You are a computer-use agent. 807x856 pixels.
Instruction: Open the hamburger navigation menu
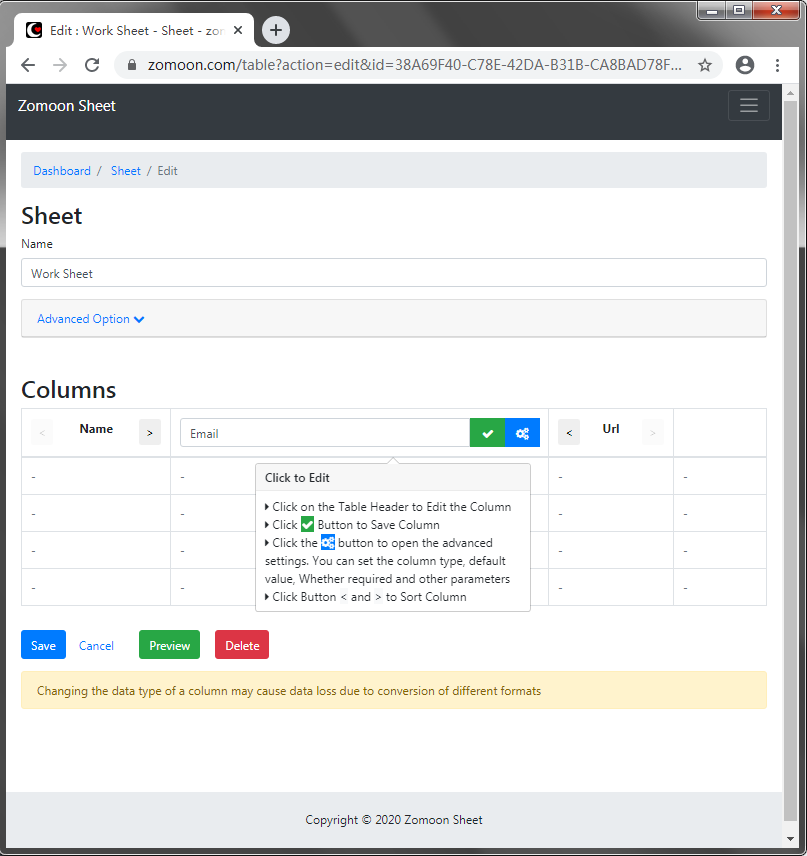pos(748,106)
